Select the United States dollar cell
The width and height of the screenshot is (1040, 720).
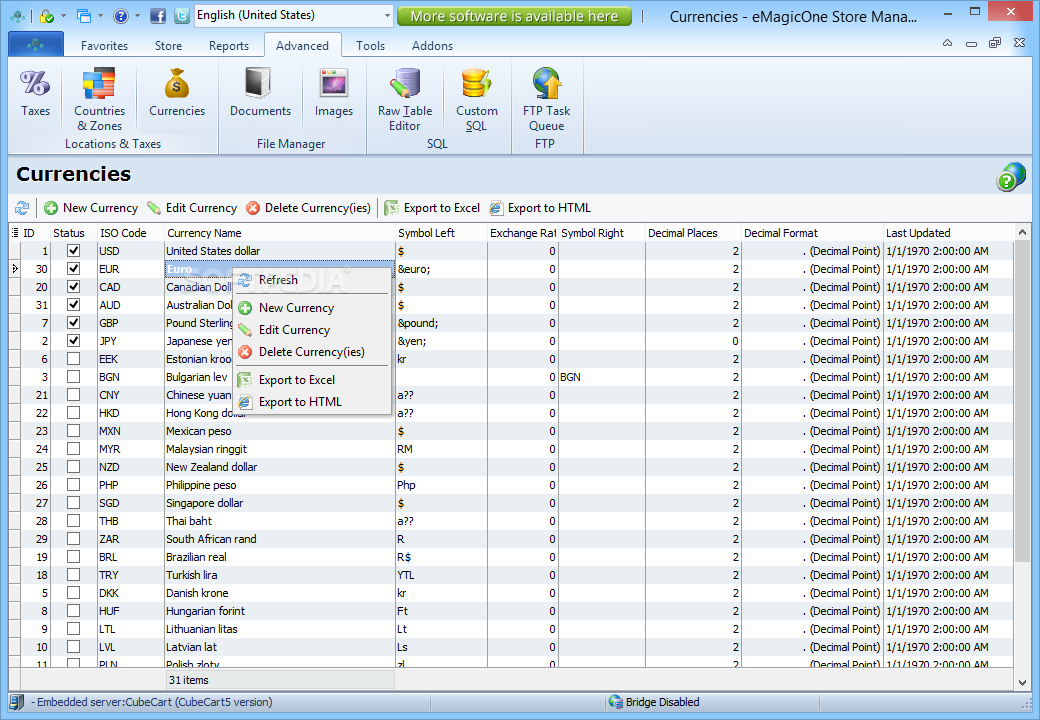click(279, 251)
